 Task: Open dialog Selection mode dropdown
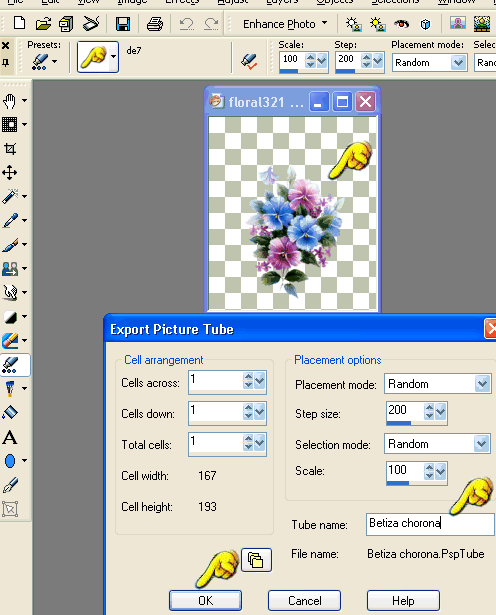point(481,444)
